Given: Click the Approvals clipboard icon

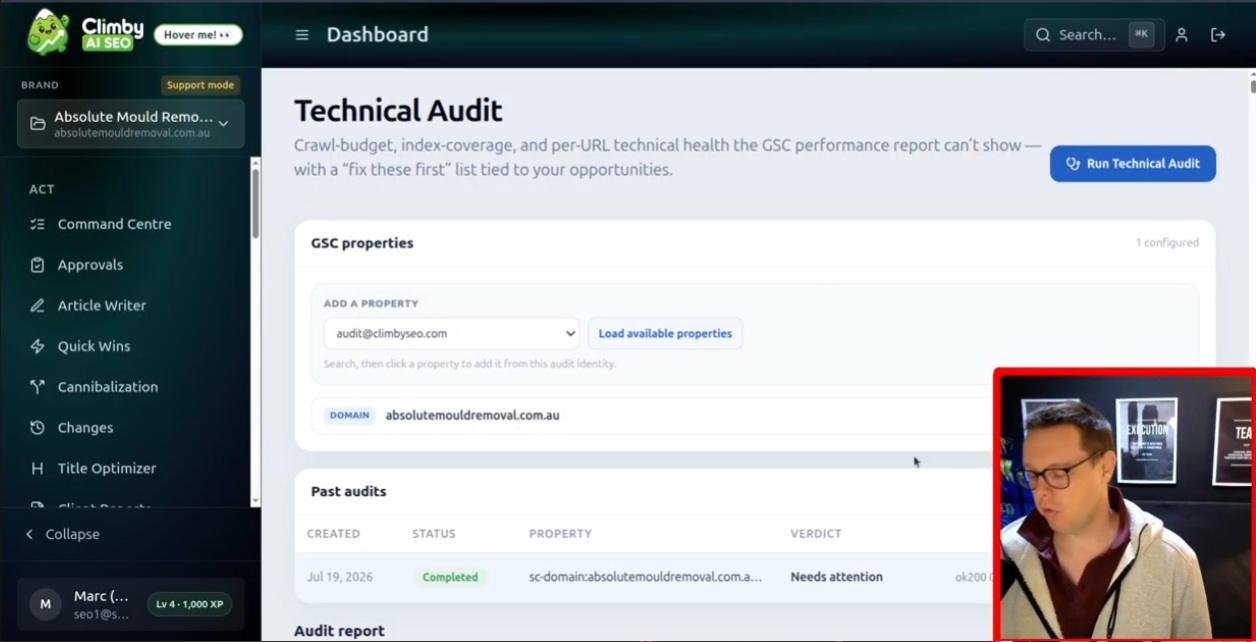Looking at the screenshot, I should 37,265.
